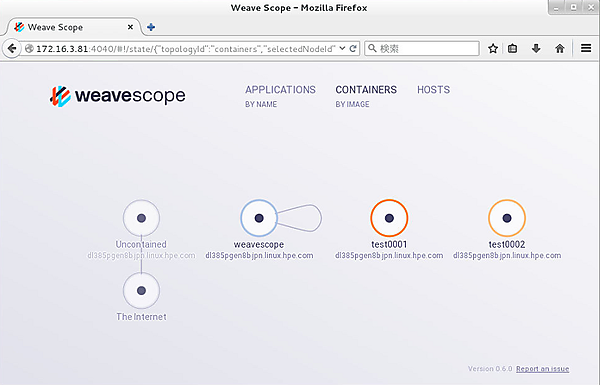The height and width of the screenshot is (385, 600).
Task: Click the hostname under weavescope node
Action: point(259,255)
